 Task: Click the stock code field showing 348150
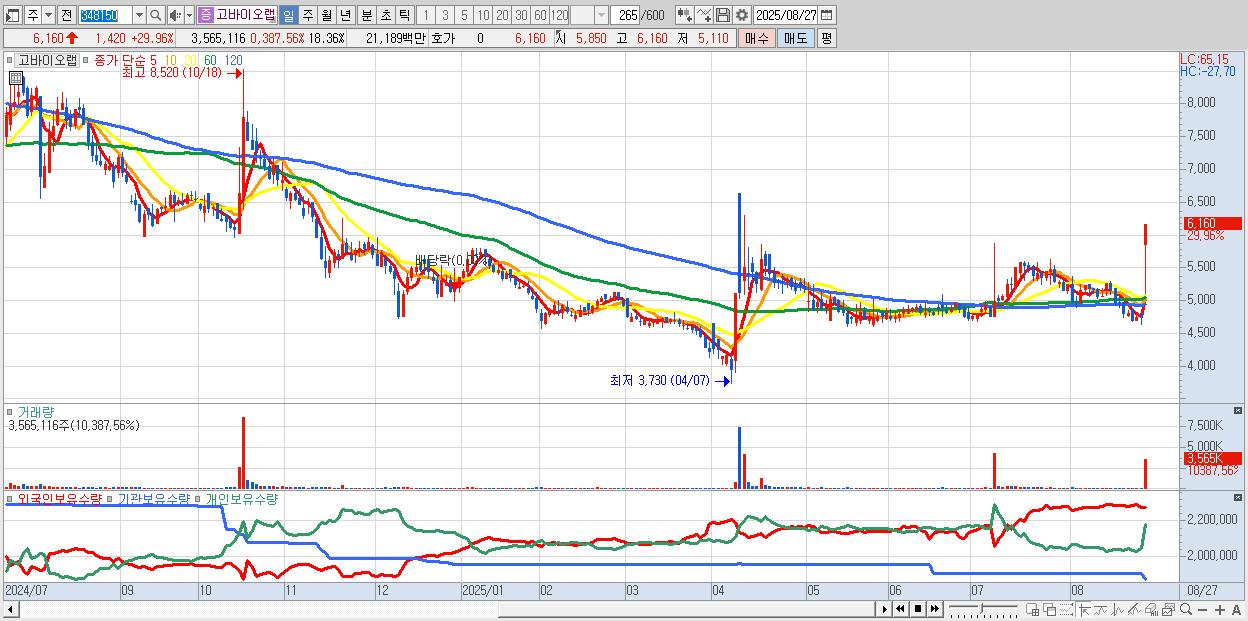tap(105, 15)
